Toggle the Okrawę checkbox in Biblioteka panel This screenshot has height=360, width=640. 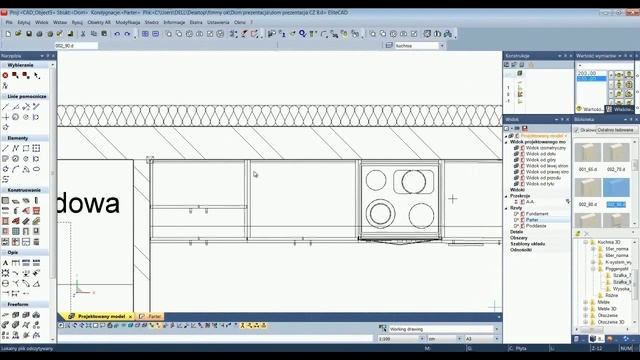[x=576, y=130]
